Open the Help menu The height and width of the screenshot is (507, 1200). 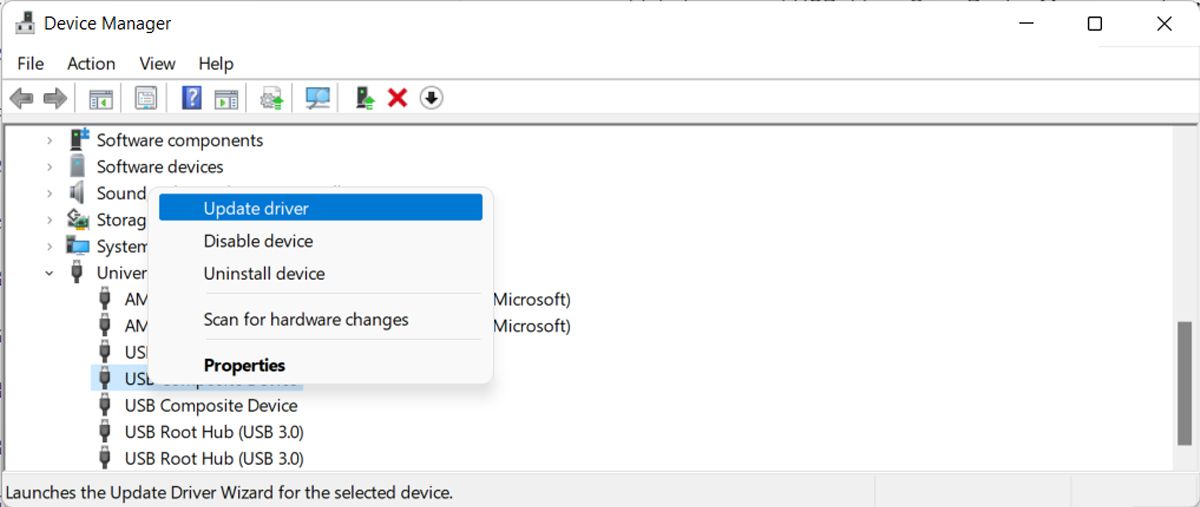click(x=215, y=63)
